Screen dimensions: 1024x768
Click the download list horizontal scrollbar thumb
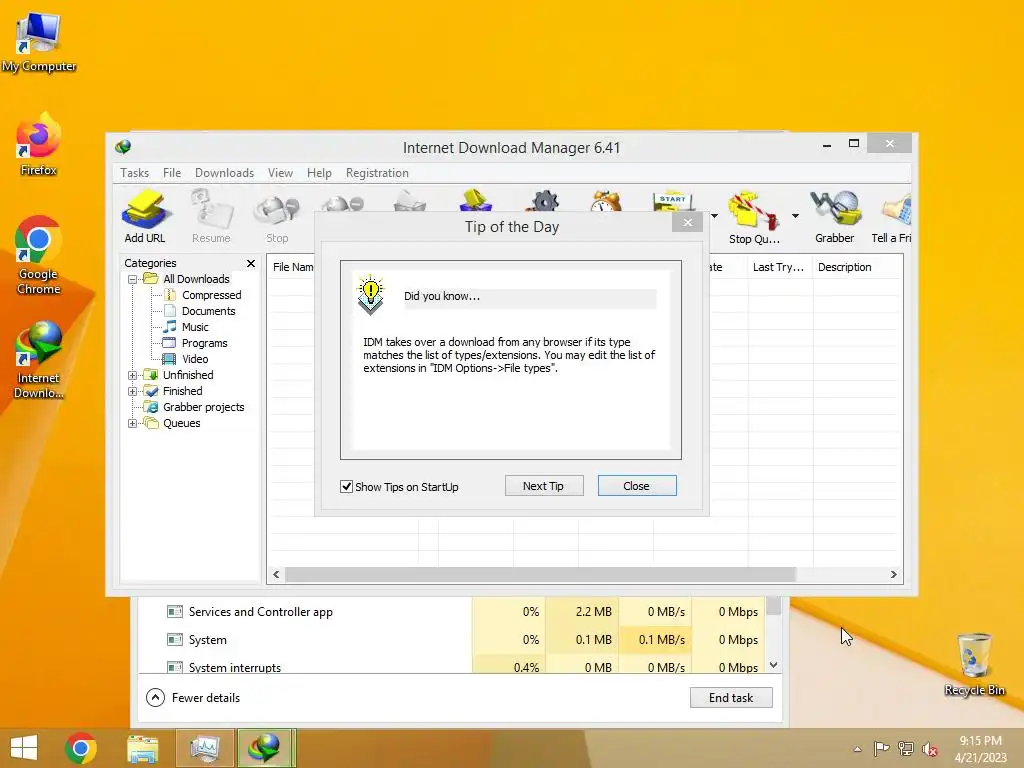coord(540,575)
